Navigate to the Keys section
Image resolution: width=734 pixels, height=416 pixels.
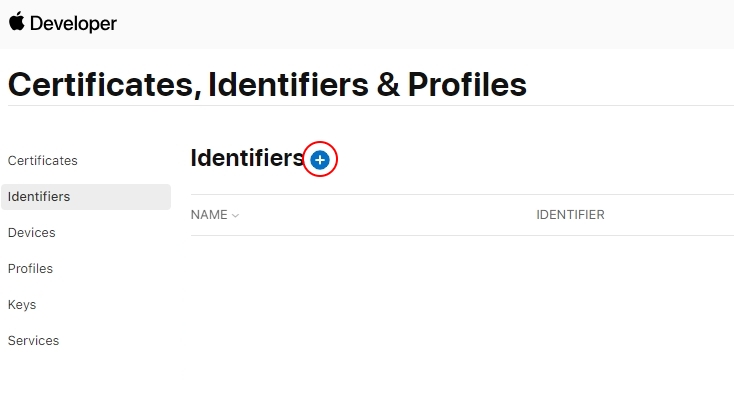pos(22,305)
